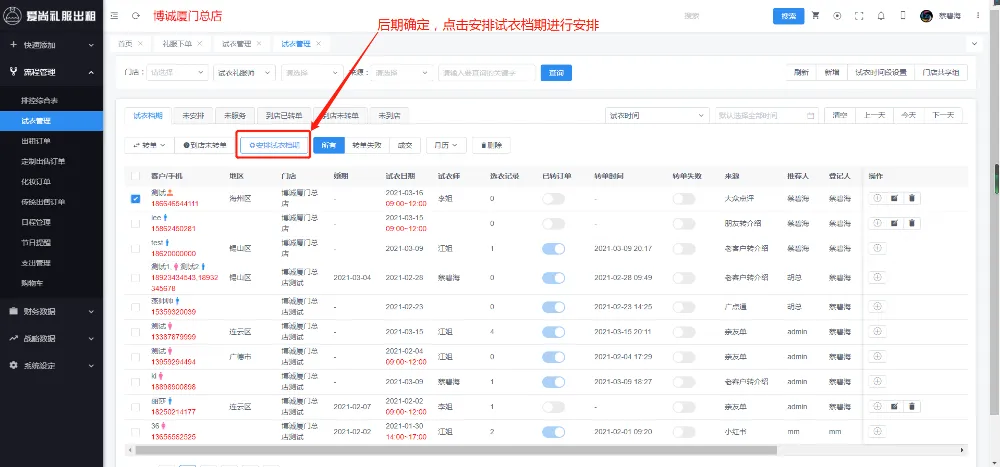Toggle 已转订单 switch for test row
This screenshot has height=467, width=1000.
[x=553, y=248]
